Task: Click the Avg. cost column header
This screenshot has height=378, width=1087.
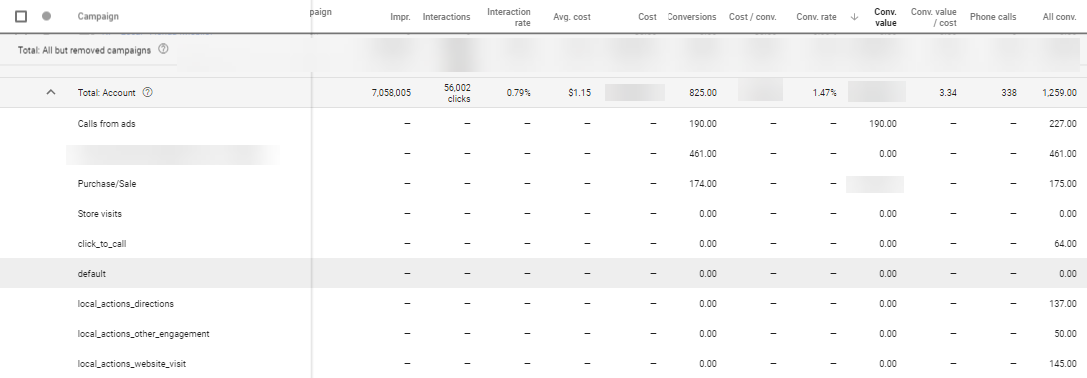Action: (x=572, y=17)
